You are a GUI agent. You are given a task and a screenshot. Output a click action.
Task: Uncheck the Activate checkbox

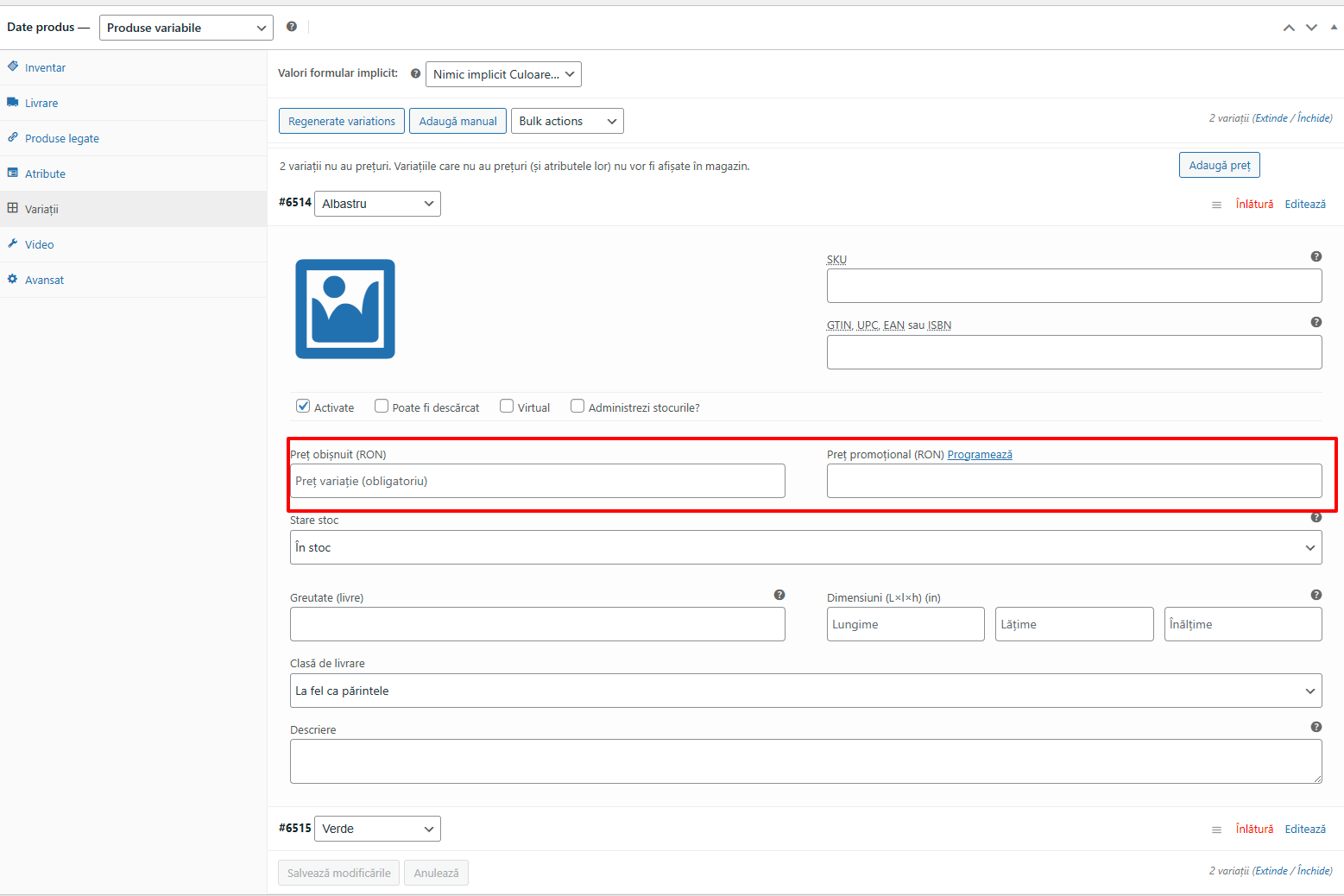[x=303, y=407]
